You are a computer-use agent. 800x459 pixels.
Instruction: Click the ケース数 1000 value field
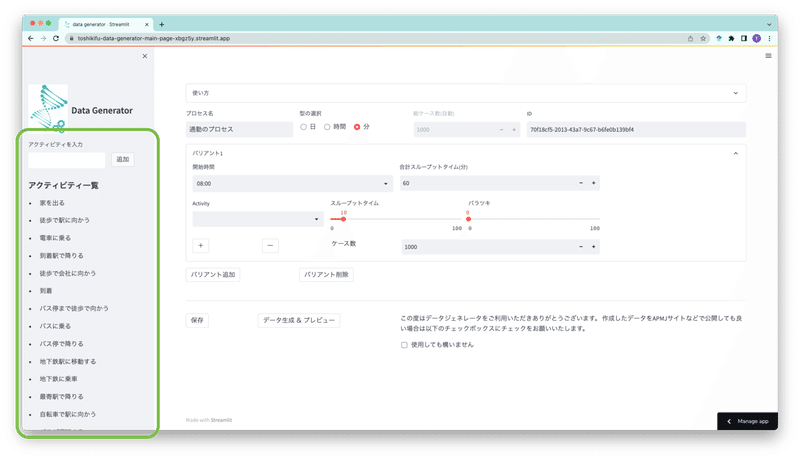pos(487,247)
